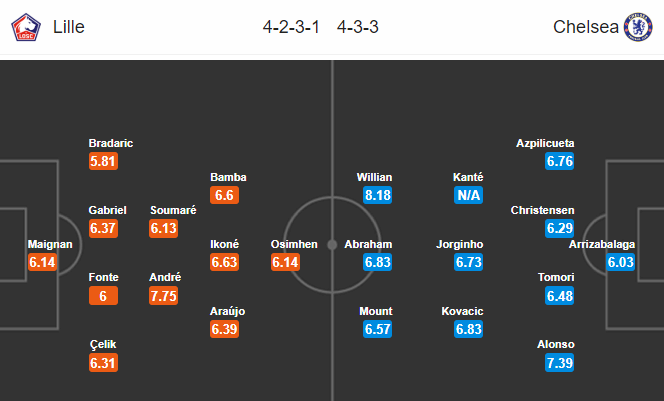Open Willian's 8.18 rating badge
This screenshot has width=664, height=401.
(377, 195)
